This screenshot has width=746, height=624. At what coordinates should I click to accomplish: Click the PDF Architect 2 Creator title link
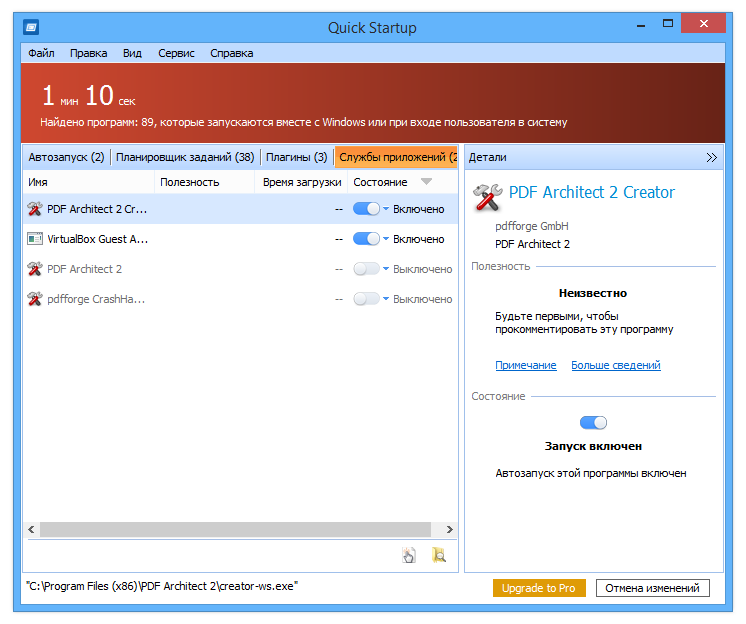click(x=591, y=193)
